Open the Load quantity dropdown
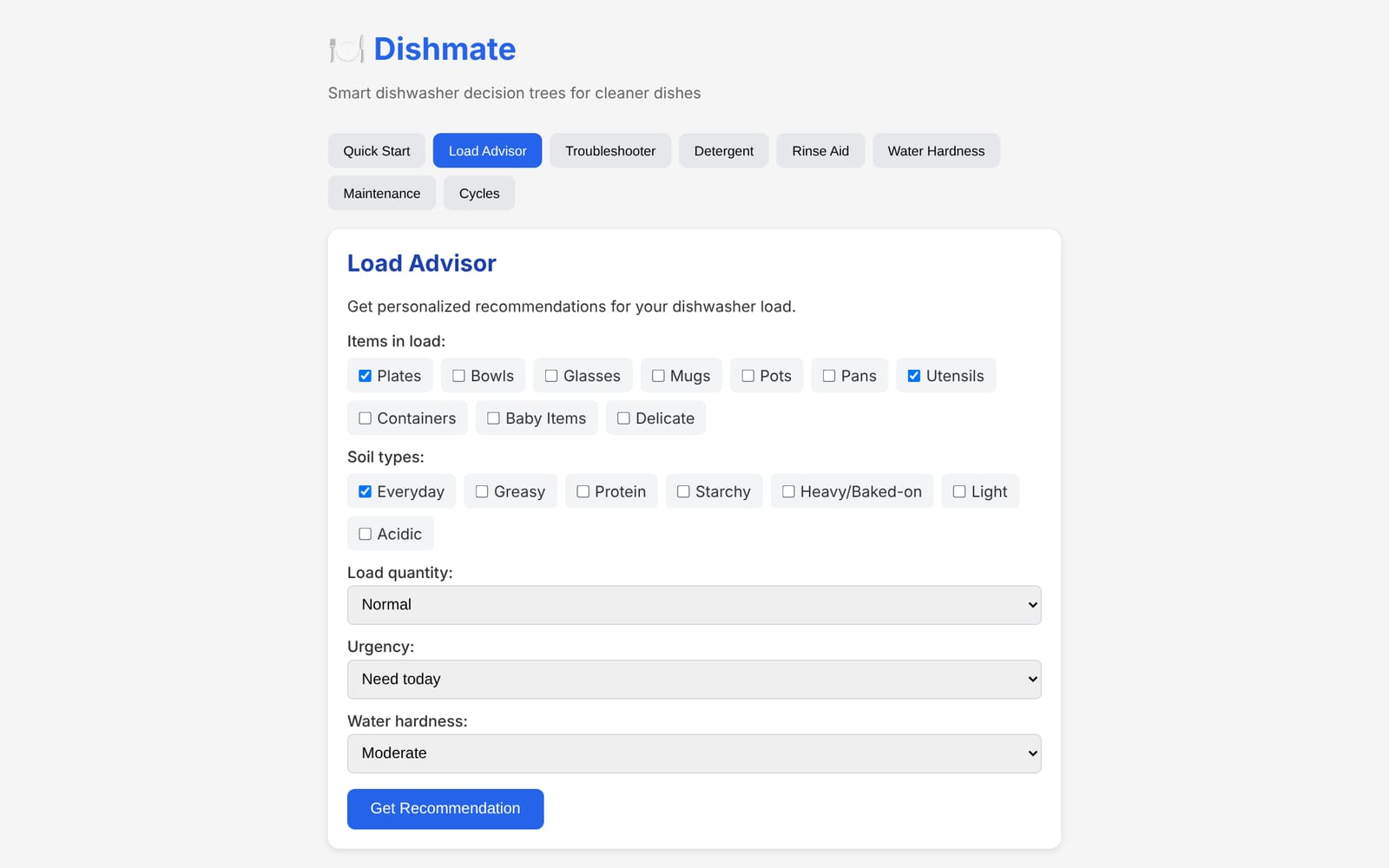This screenshot has height=868, width=1389. tap(694, 605)
